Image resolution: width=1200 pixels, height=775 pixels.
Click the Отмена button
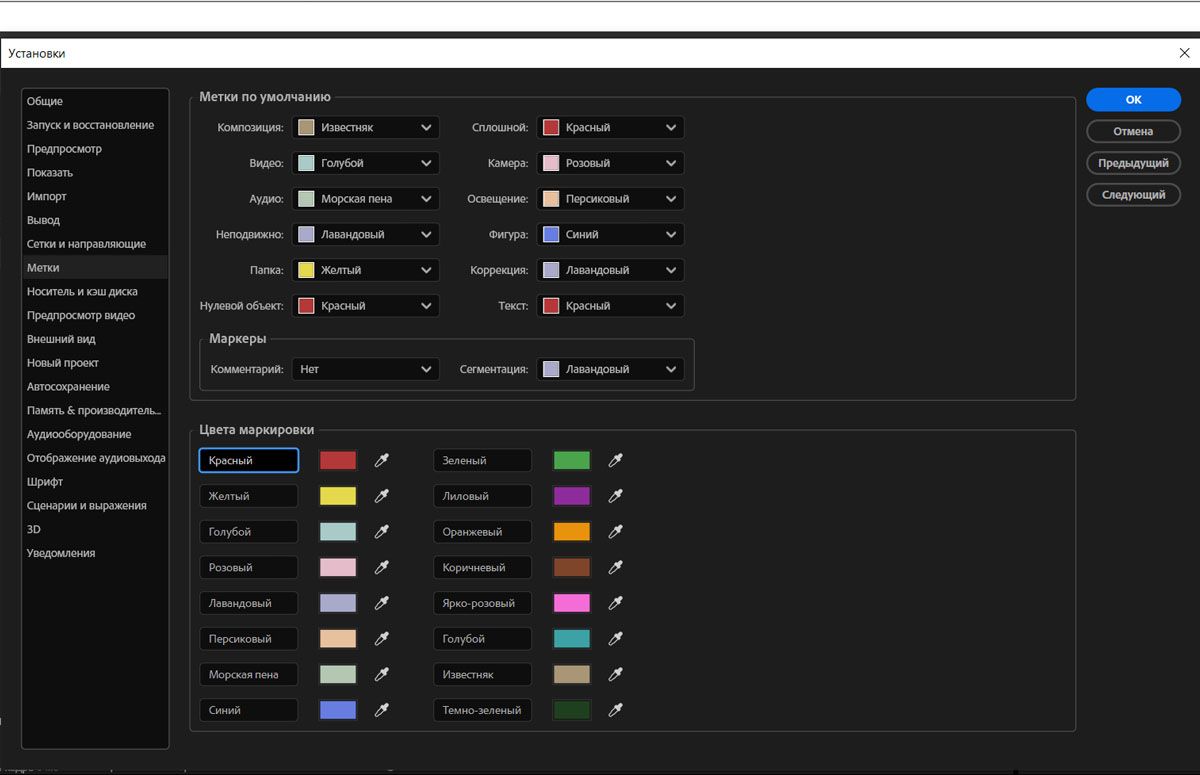tap(1133, 131)
